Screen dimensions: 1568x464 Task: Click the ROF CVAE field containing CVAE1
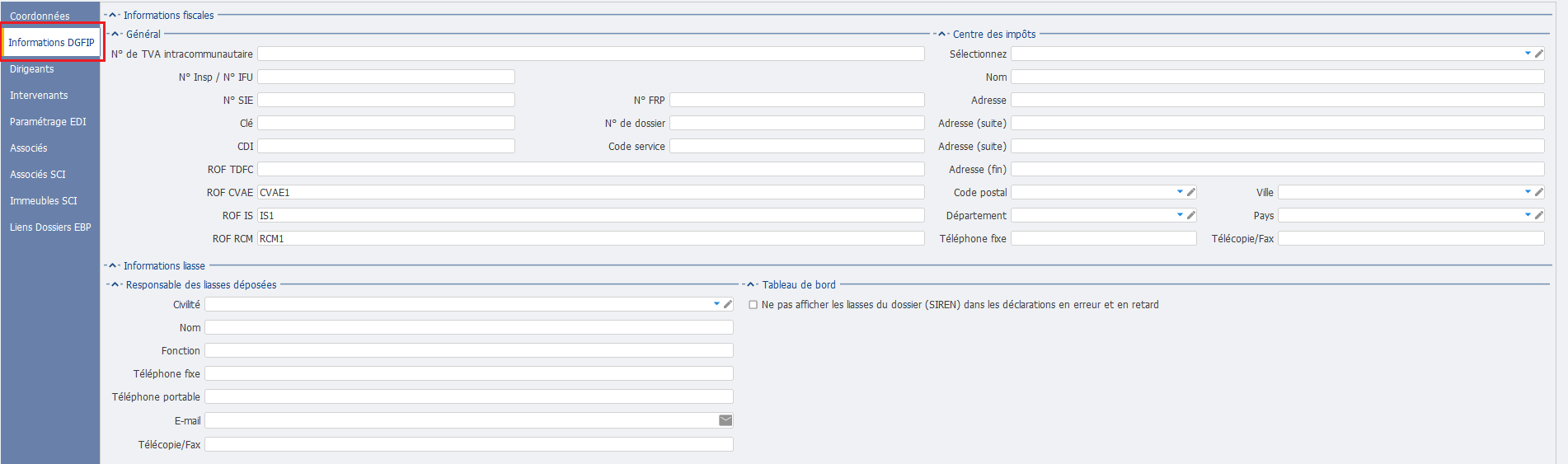(591, 192)
